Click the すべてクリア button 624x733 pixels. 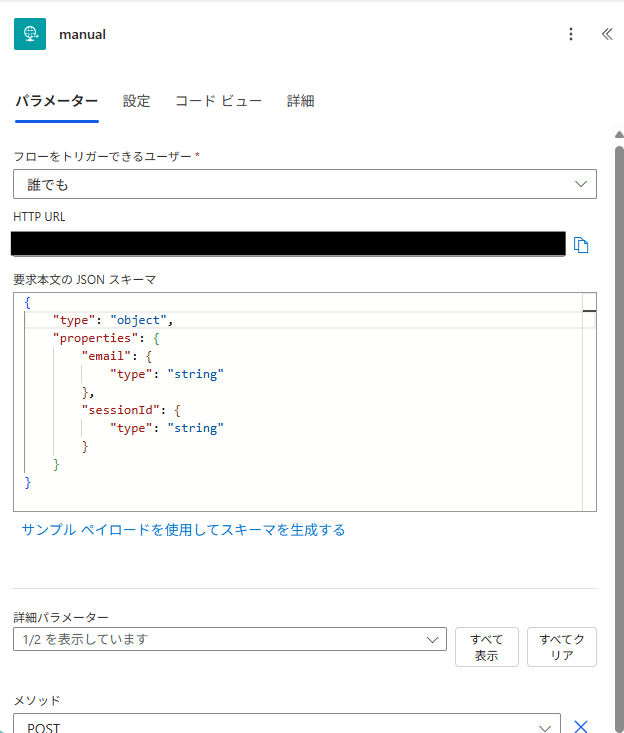562,647
